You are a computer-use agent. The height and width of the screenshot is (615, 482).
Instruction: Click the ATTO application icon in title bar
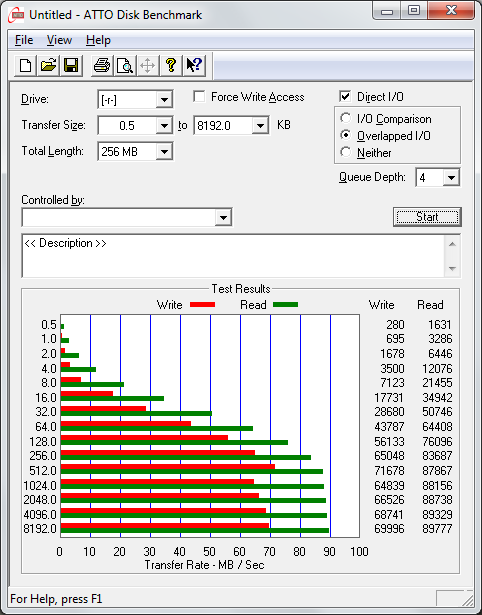click(x=16, y=15)
